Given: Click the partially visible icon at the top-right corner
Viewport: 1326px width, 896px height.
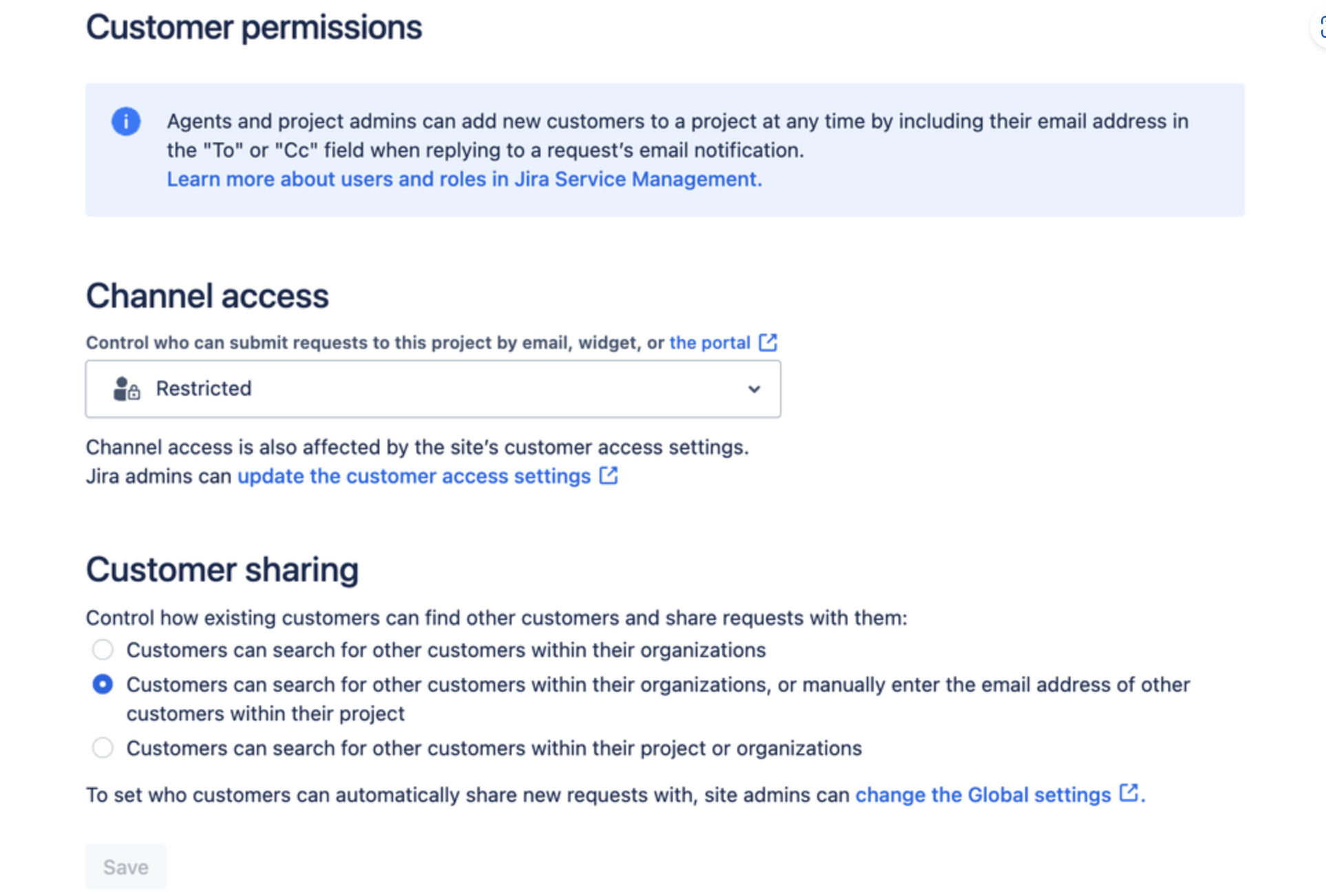Looking at the screenshot, I should click(x=1320, y=28).
